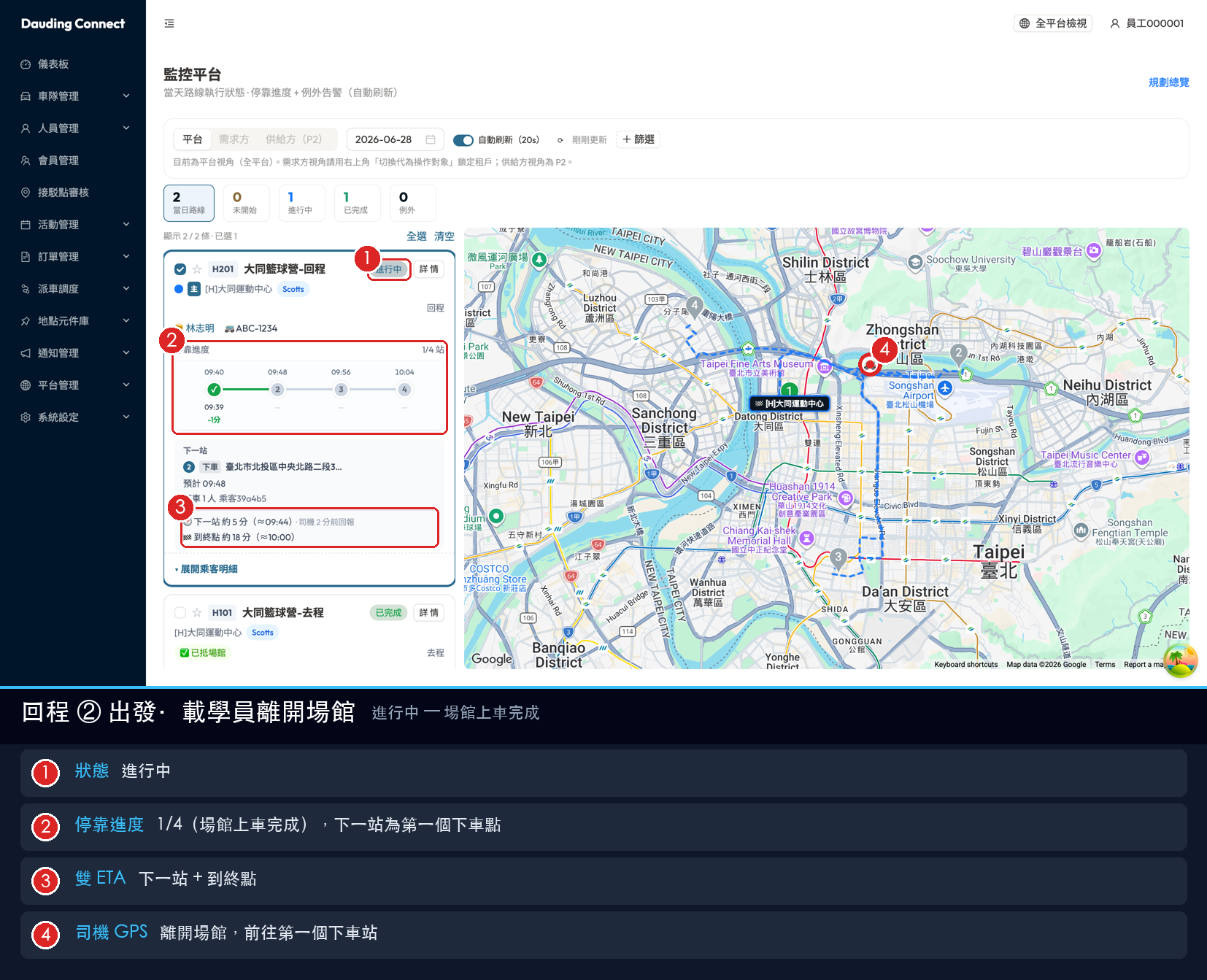The width and height of the screenshot is (1207, 980).
Task: Filter by 已完成 count tab
Action: click(x=356, y=203)
